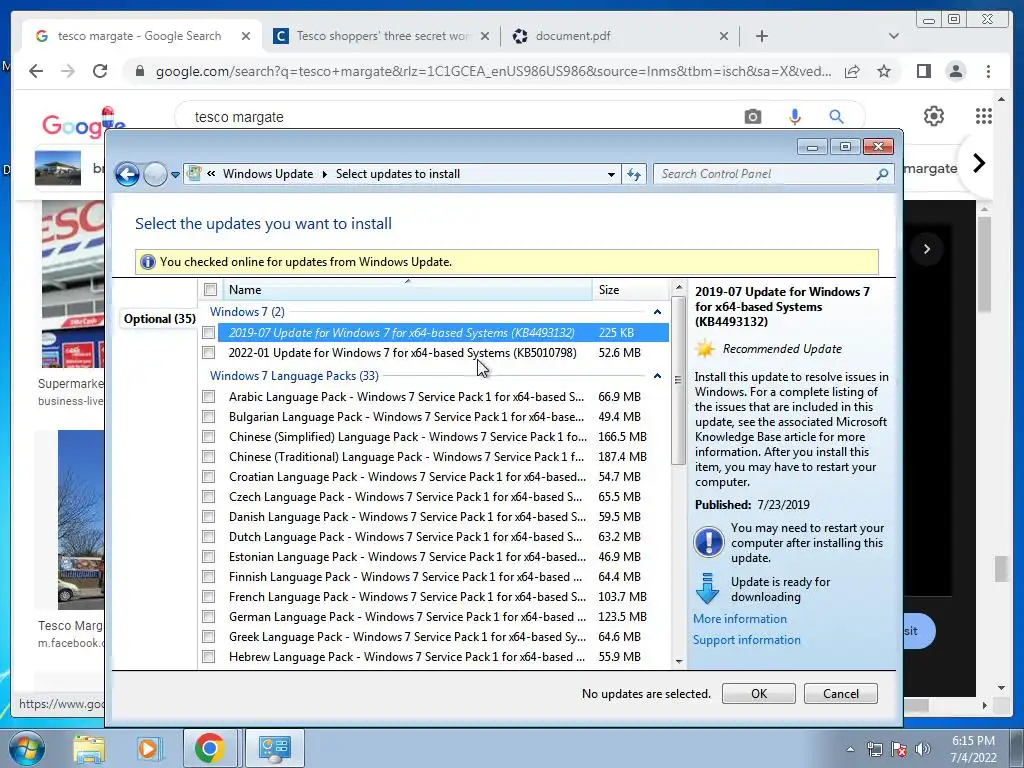Click the Windows Update back arrow button
Screen dimensions: 1024x768
coord(127,174)
